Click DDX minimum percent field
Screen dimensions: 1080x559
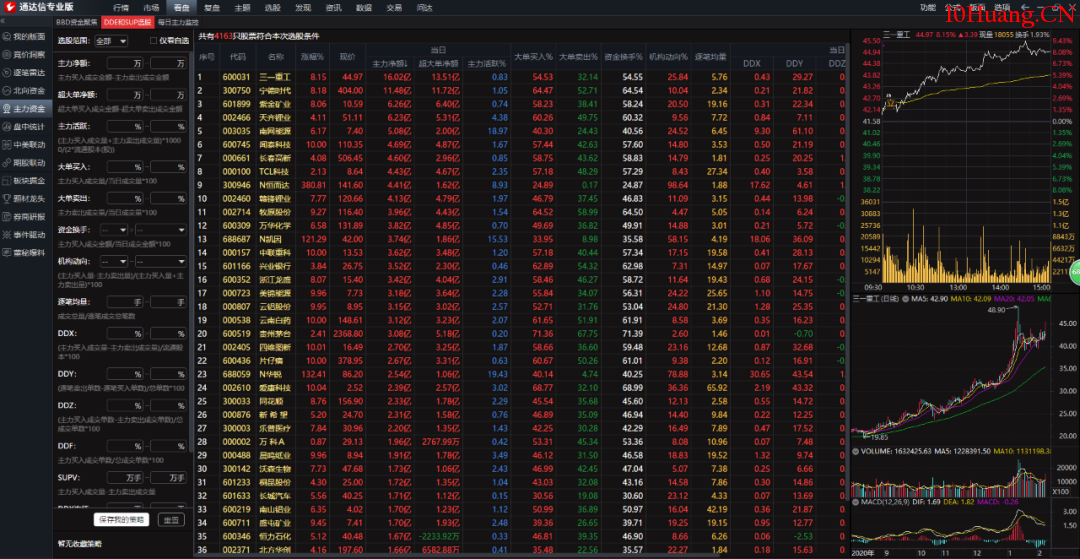coord(125,333)
